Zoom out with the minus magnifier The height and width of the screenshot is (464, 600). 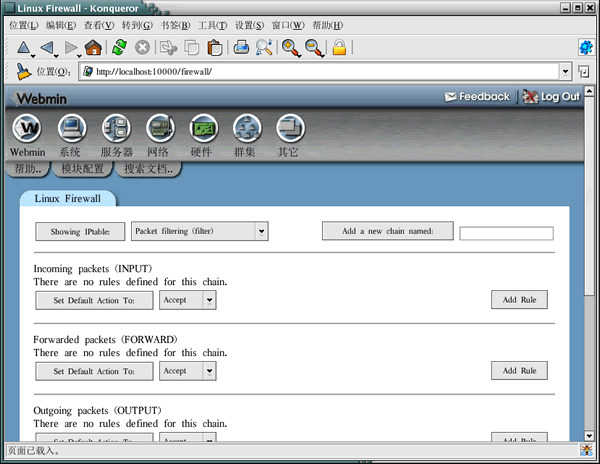click(x=314, y=48)
